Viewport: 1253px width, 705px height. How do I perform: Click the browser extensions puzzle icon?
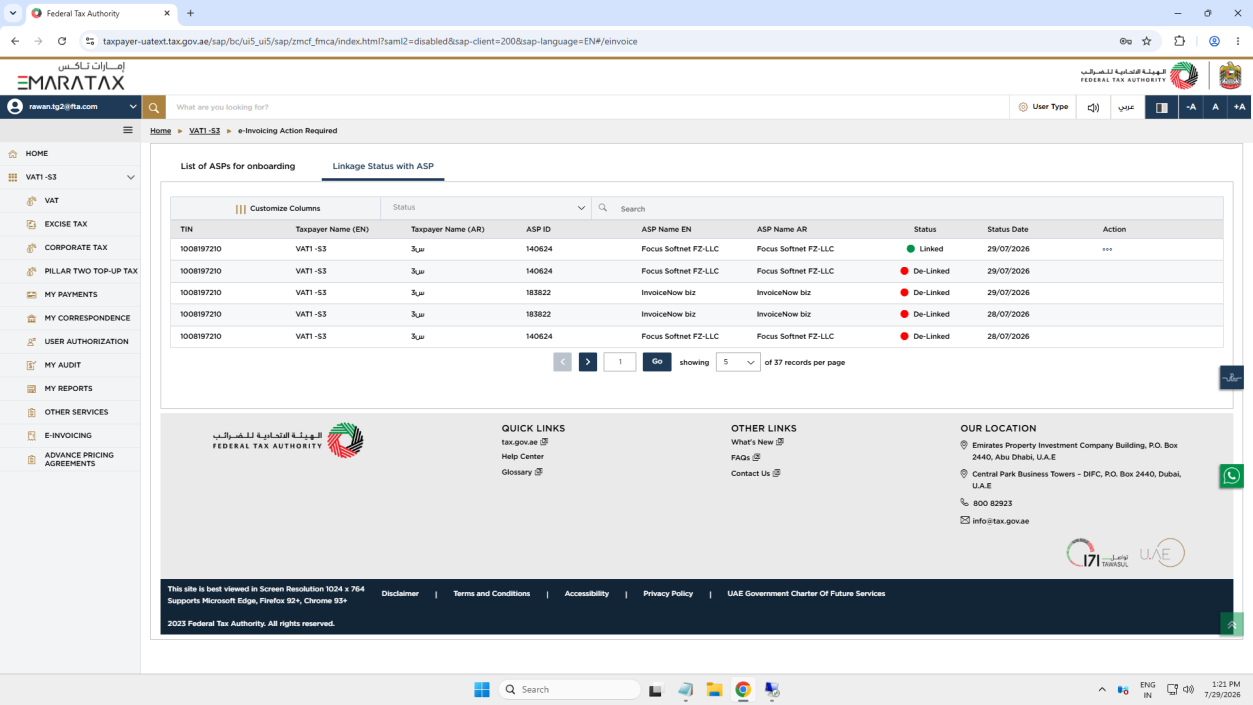[x=1179, y=41]
